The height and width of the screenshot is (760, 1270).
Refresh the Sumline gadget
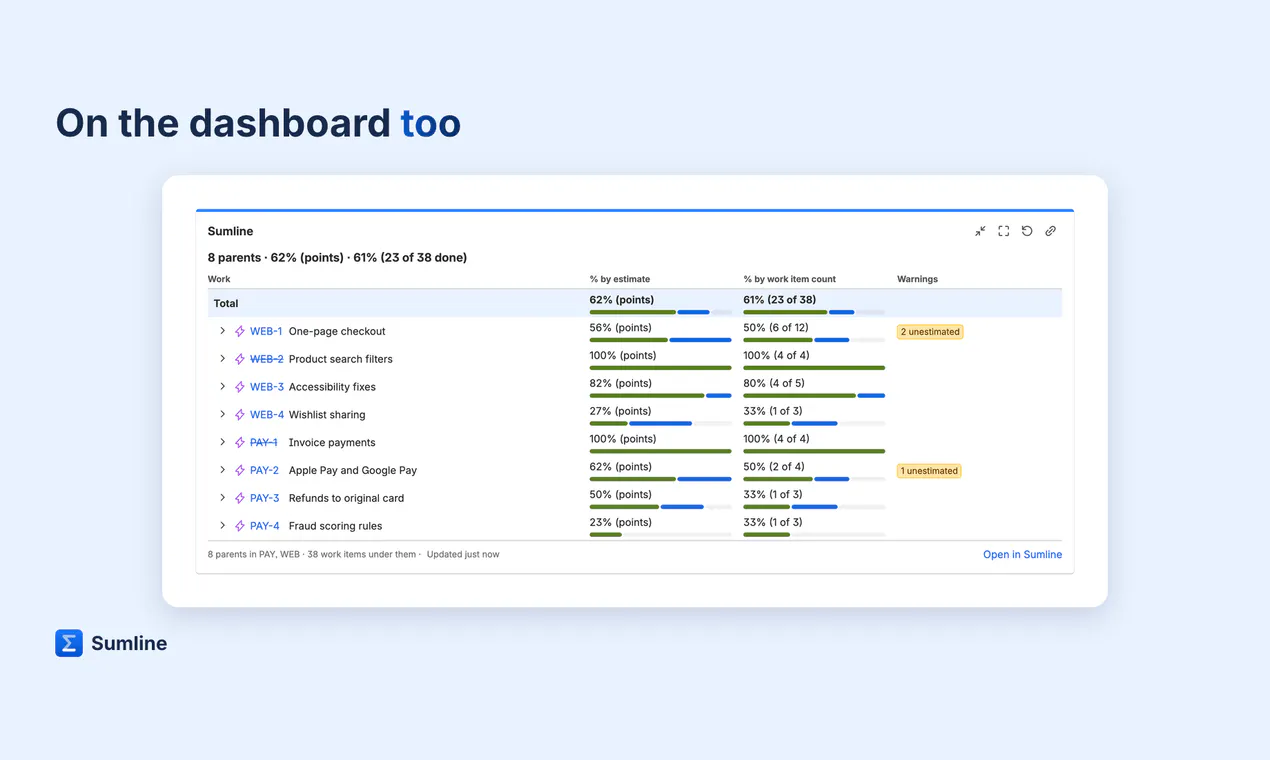point(1027,231)
